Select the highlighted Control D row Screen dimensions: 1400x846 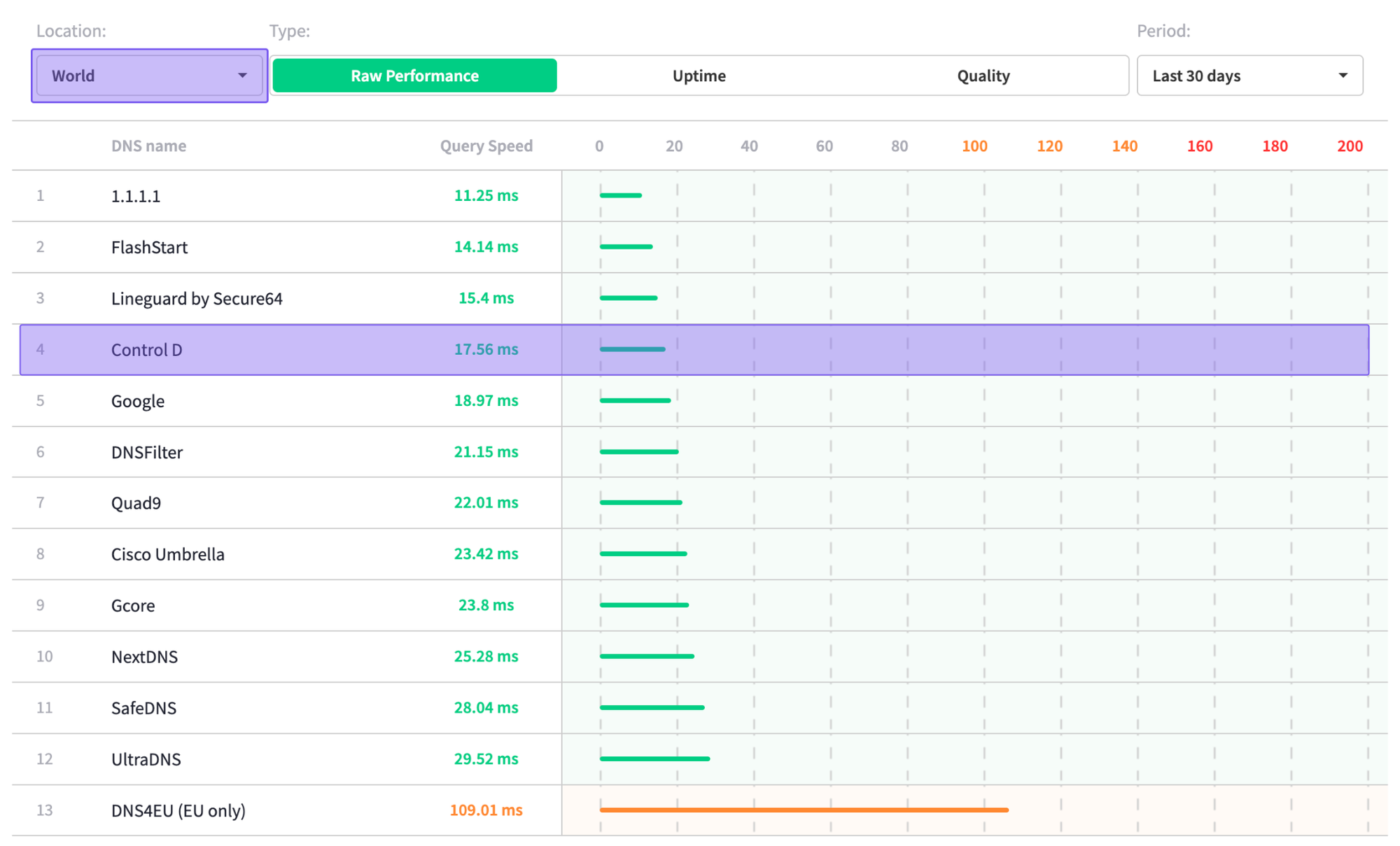click(147, 349)
